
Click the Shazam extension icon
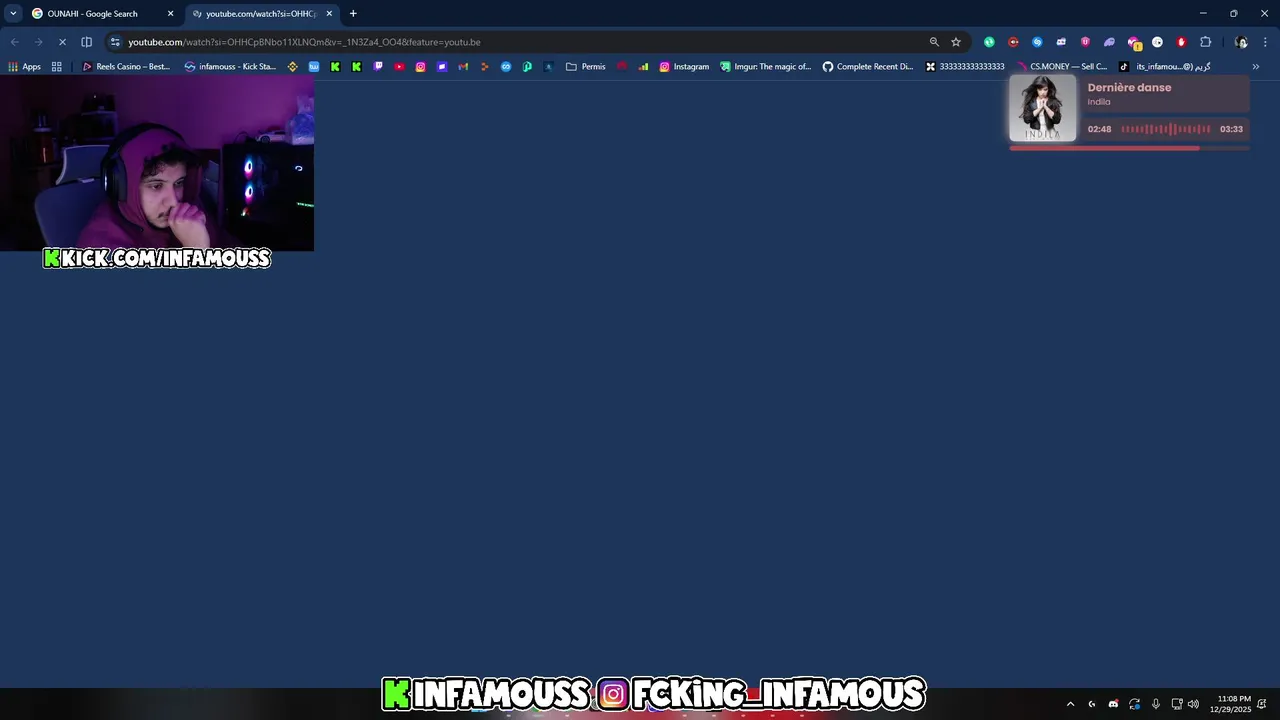tap(1037, 42)
